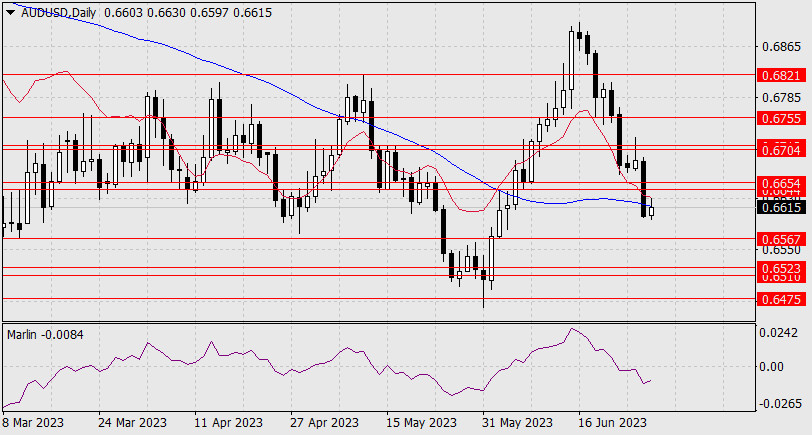Image resolution: width=812 pixels, height=435 pixels.
Task: Select the 0.6567 support level label
Action: coord(781,240)
